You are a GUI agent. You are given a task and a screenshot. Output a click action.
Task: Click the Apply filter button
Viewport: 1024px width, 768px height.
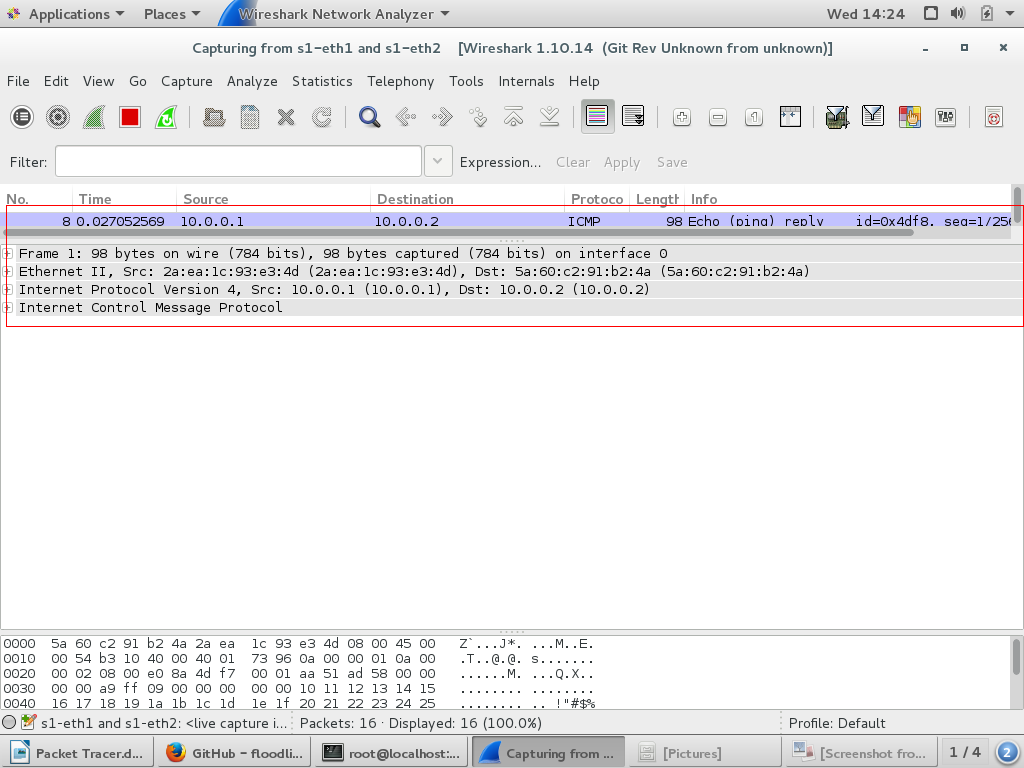pos(622,162)
